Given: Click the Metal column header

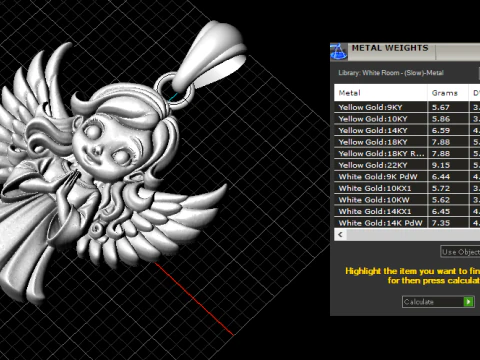Looking at the screenshot, I should [x=381, y=93].
